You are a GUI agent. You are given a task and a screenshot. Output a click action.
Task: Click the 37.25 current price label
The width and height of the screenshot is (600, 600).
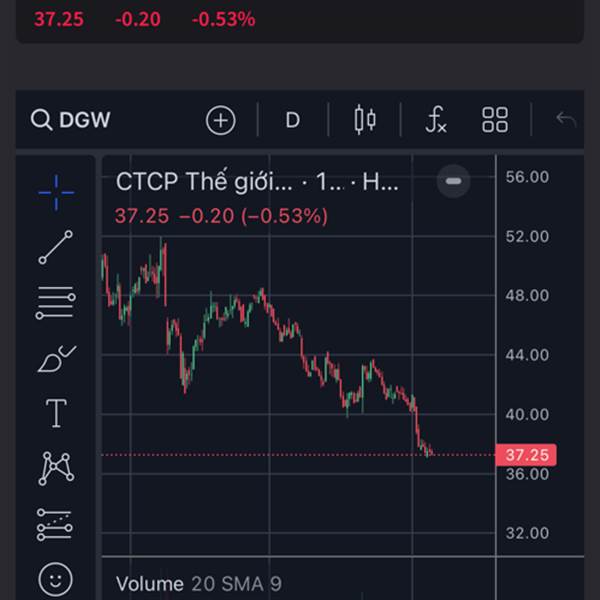point(528,455)
